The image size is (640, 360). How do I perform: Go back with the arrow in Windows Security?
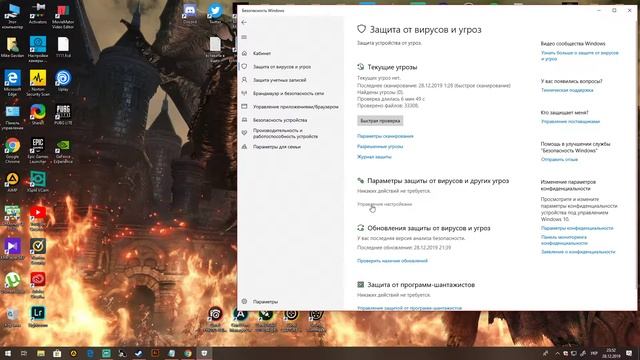coord(244,22)
